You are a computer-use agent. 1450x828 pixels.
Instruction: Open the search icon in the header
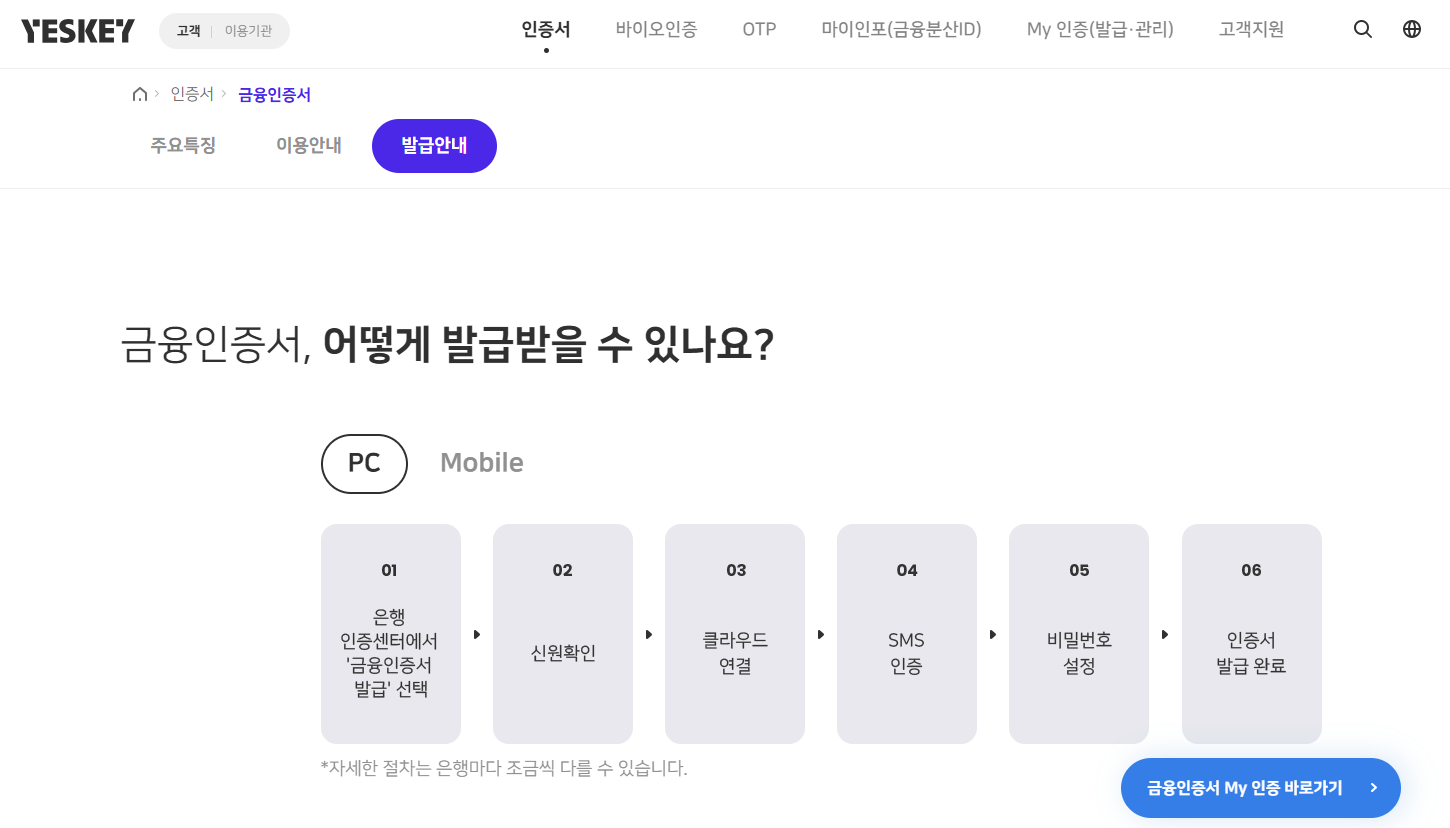click(1362, 29)
